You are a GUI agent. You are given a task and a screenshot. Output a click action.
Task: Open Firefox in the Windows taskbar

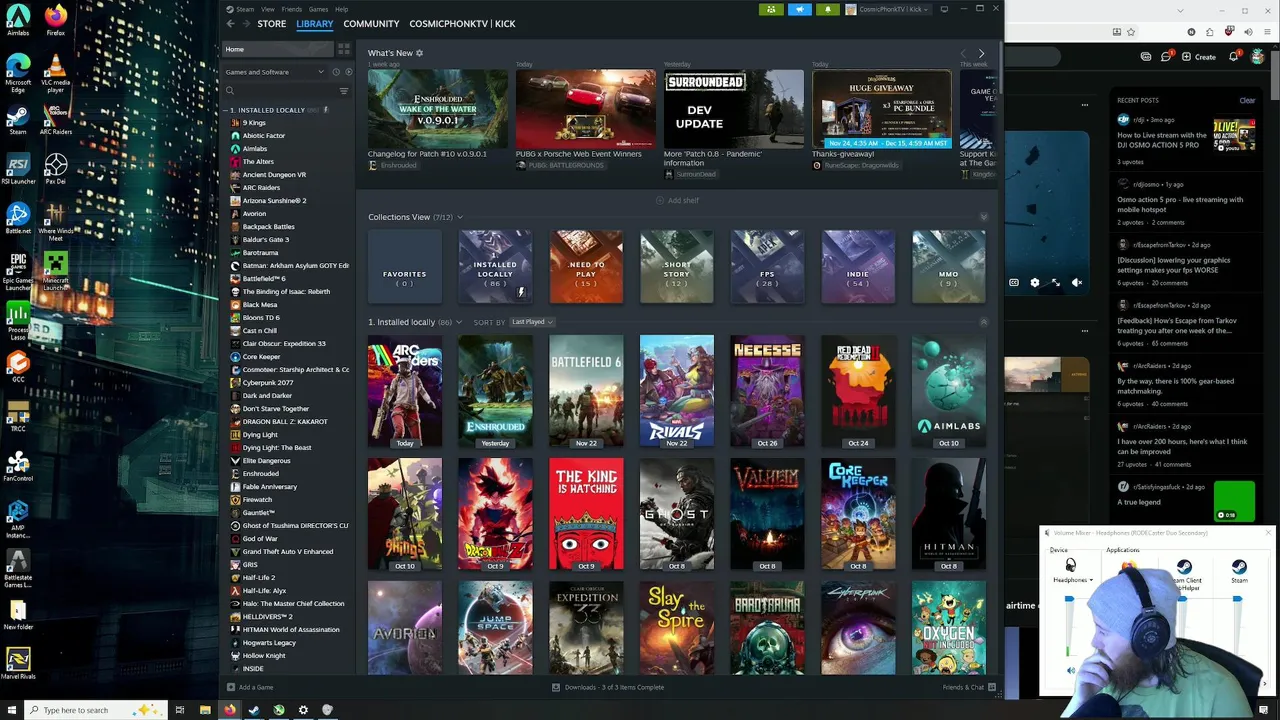[229, 710]
